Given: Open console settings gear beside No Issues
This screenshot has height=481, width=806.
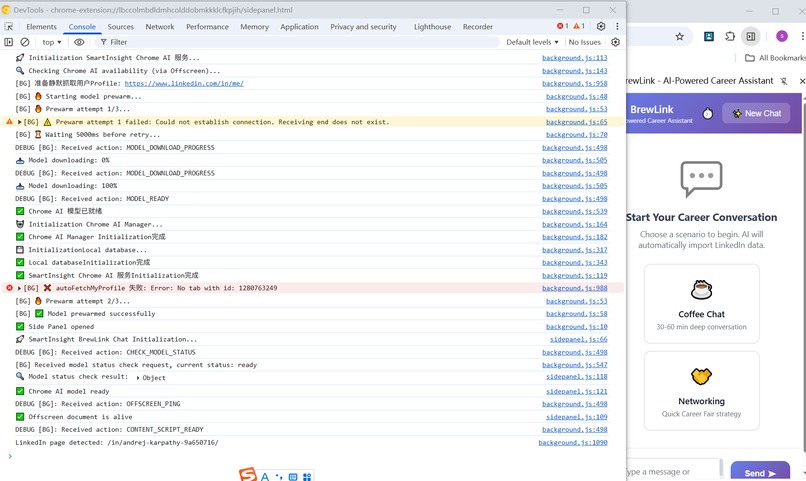Looking at the screenshot, I should pos(615,42).
